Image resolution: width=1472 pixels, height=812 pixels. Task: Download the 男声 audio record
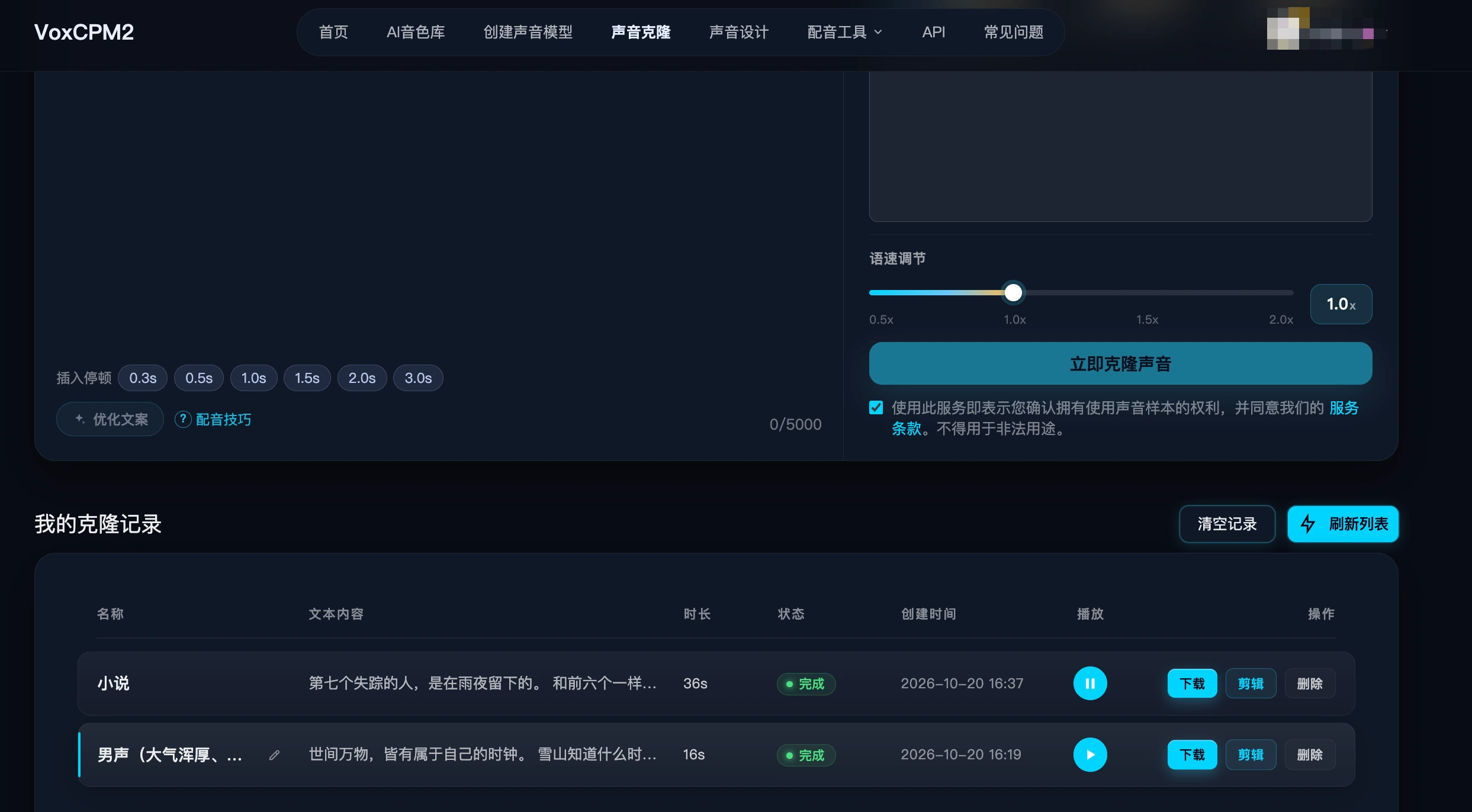tap(1193, 755)
